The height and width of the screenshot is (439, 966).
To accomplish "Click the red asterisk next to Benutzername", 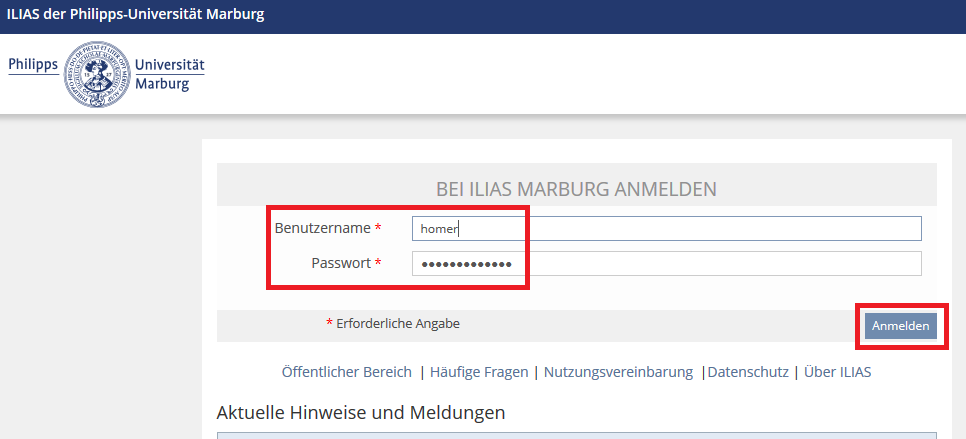I will coord(378,228).
